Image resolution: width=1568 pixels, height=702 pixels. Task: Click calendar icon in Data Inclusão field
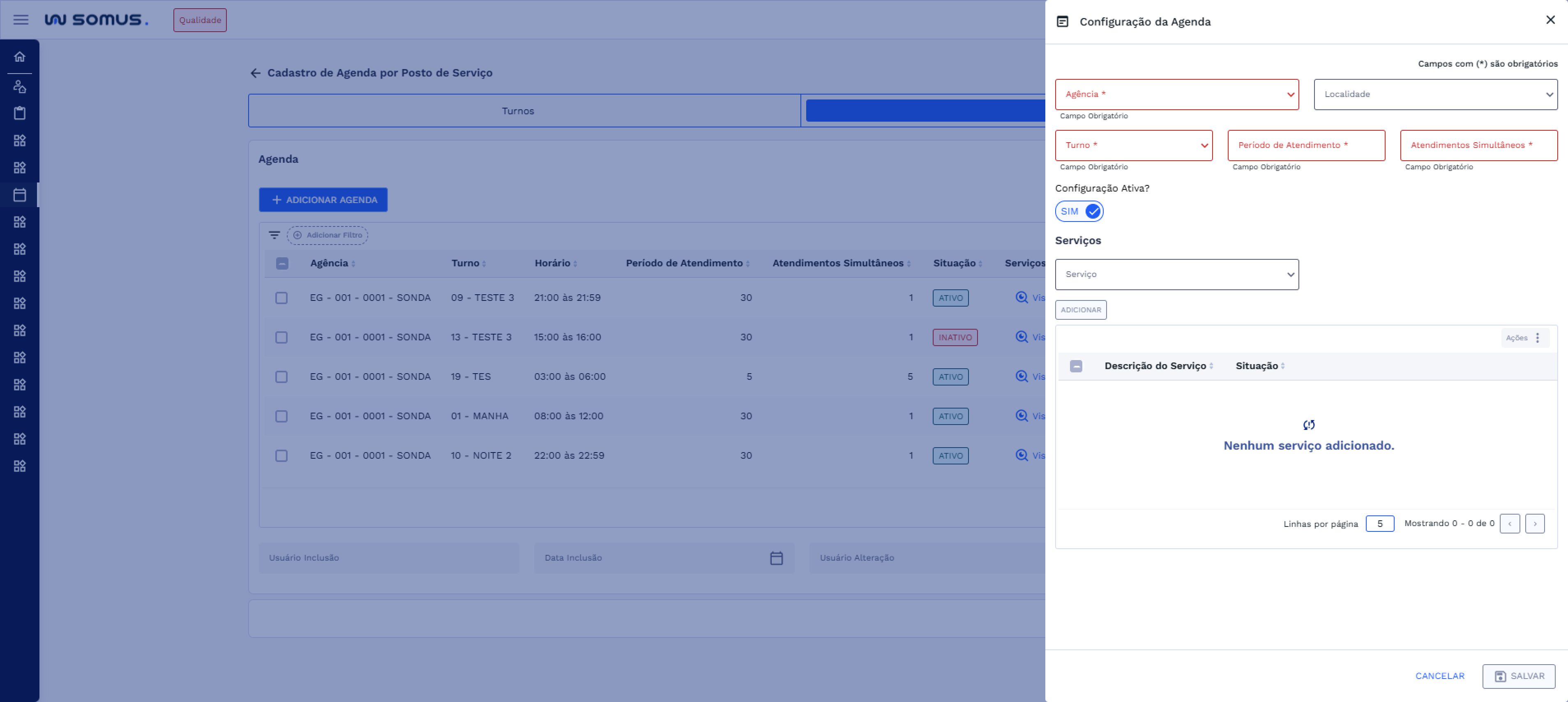[x=776, y=558]
